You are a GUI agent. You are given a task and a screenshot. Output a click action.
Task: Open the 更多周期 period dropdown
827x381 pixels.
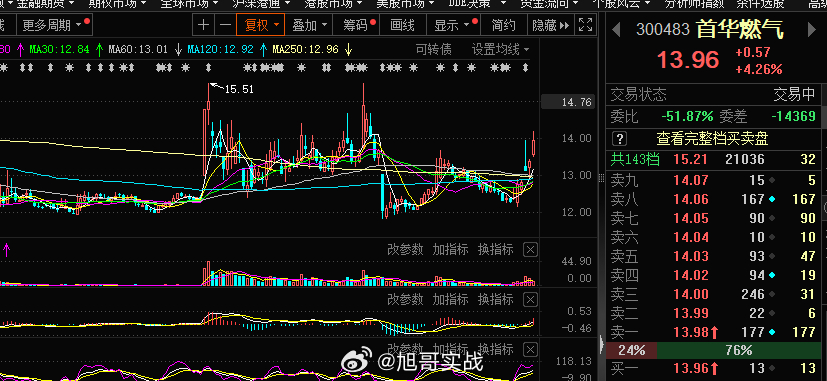(55, 25)
